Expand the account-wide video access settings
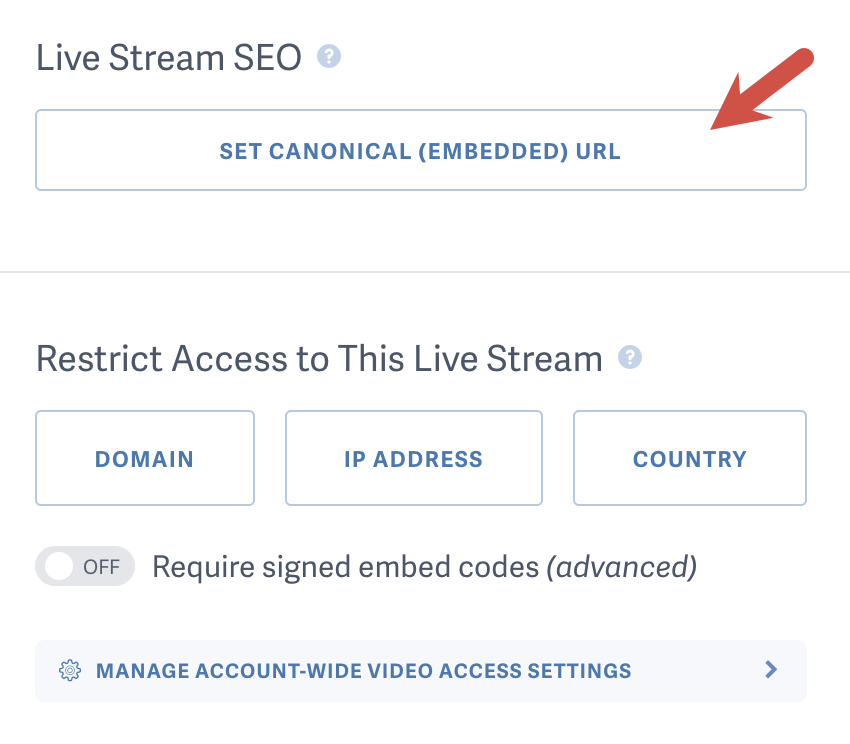 coord(420,671)
